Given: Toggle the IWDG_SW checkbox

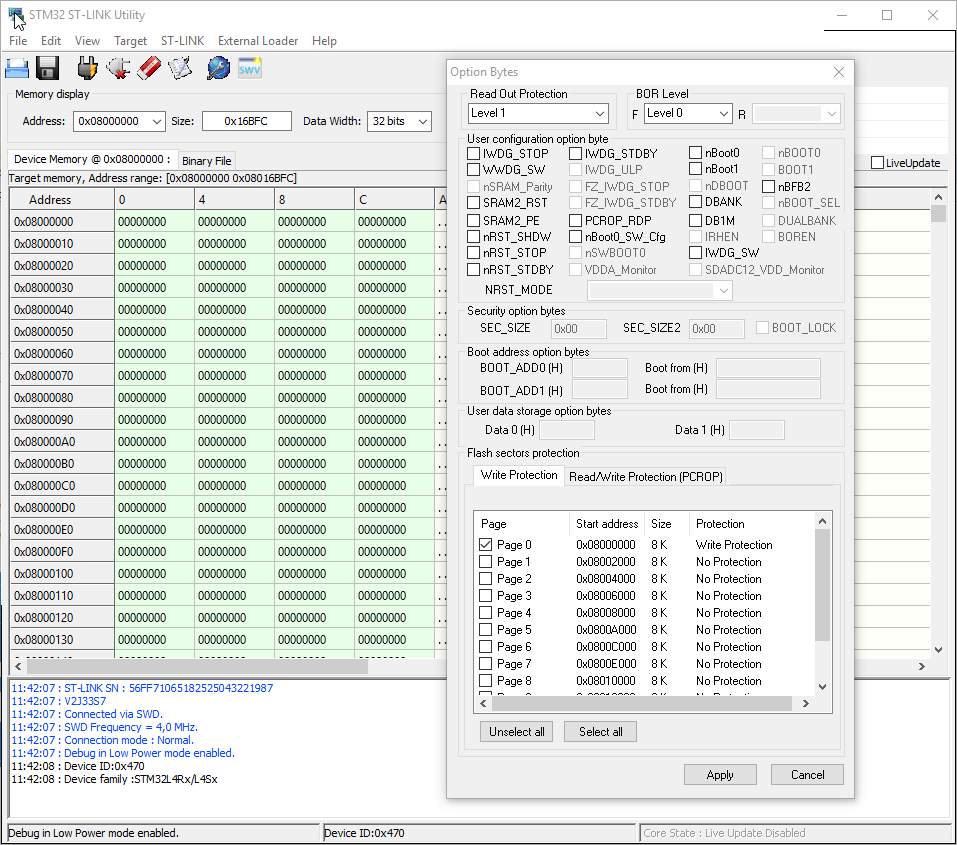Looking at the screenshot, I should [x=696, y=253].
